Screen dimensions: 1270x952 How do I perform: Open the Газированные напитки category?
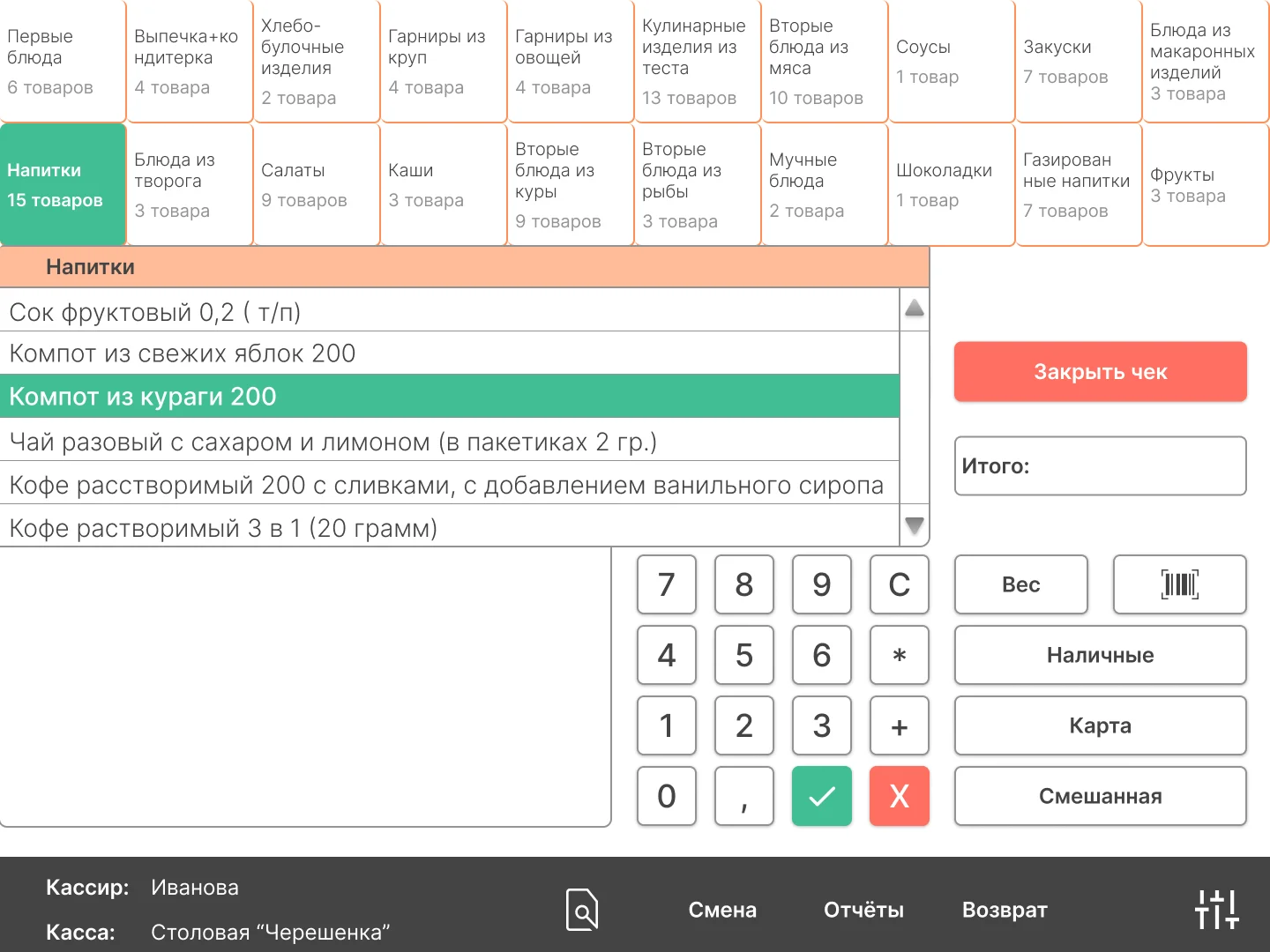point(1079,184)
